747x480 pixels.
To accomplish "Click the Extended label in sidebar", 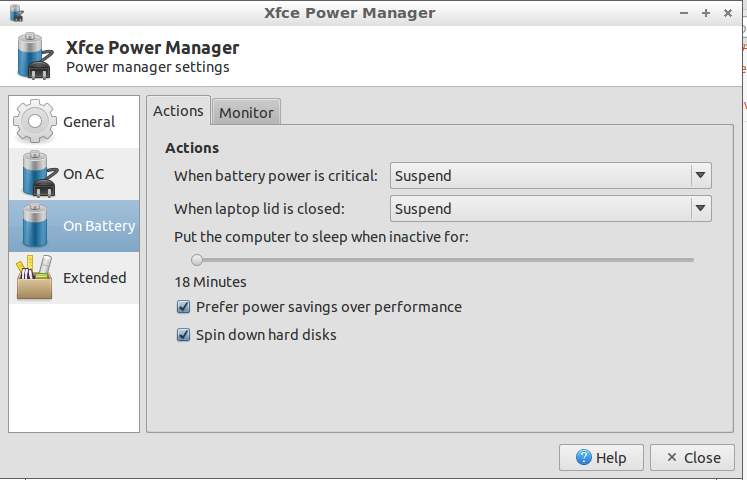I will [x=95, y=278].
